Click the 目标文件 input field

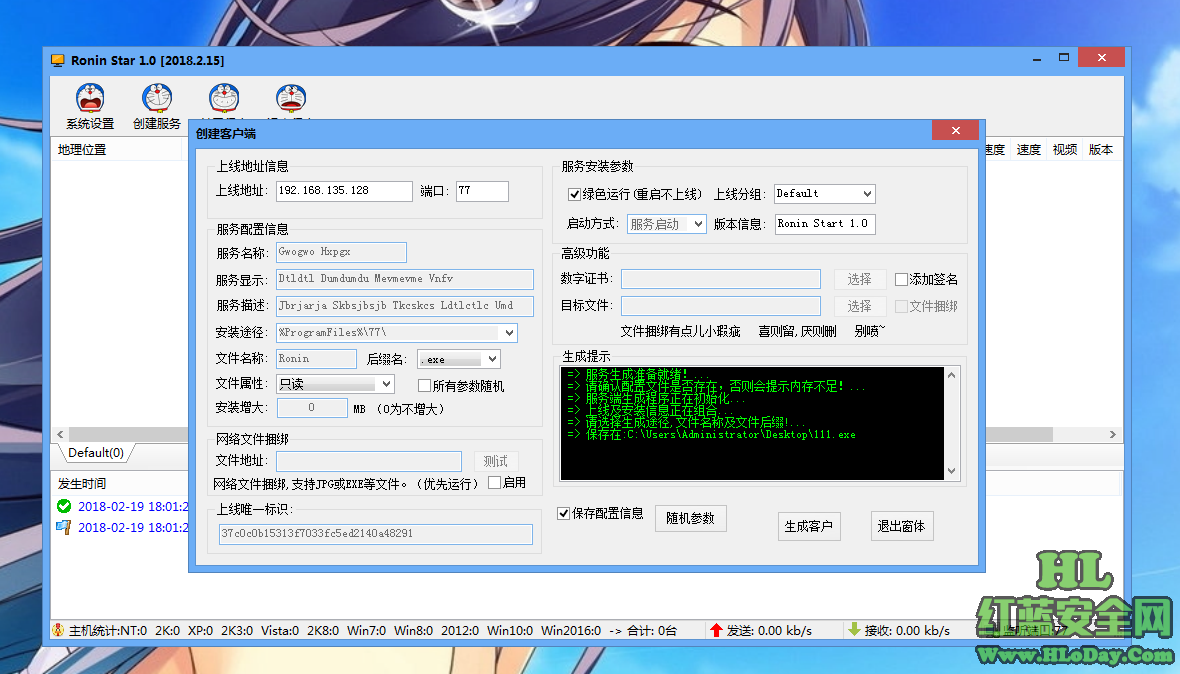coord(720,306)
